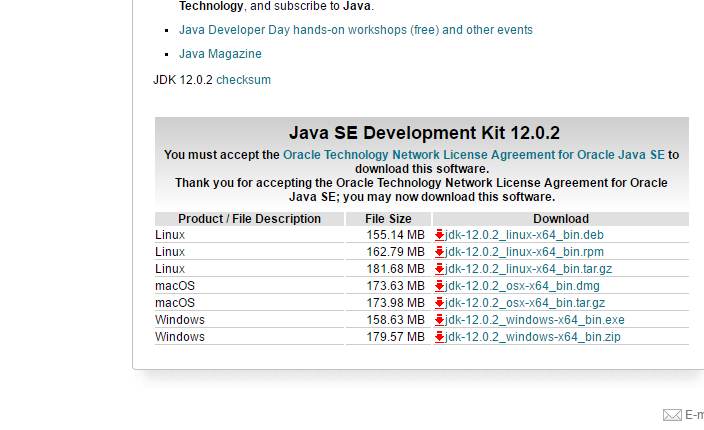Click Linux label in the 155.14 MB row
Viewport: 704px width, 430px height.
coord(170,235)
